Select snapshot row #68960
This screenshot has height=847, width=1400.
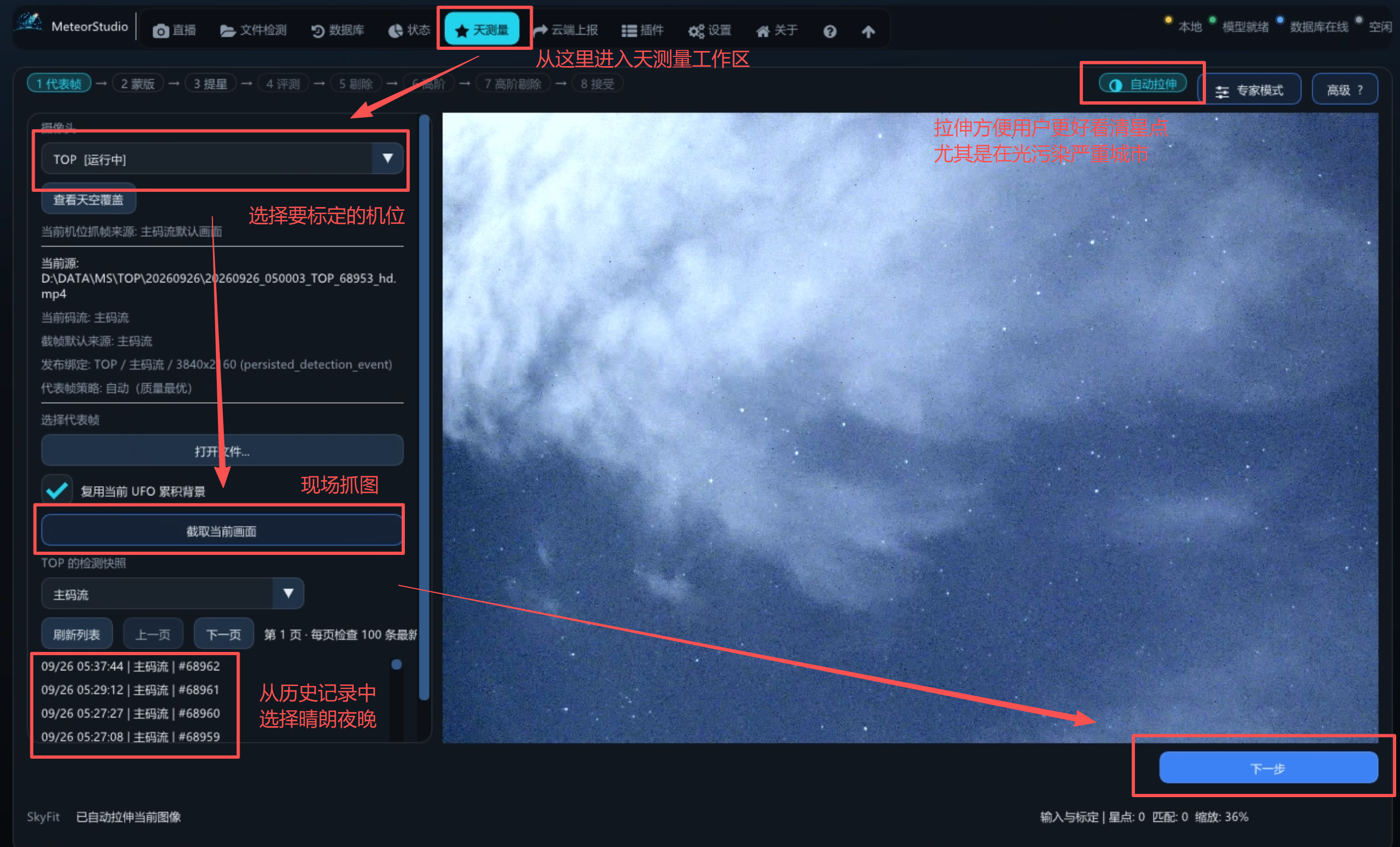tap(131, 713)
